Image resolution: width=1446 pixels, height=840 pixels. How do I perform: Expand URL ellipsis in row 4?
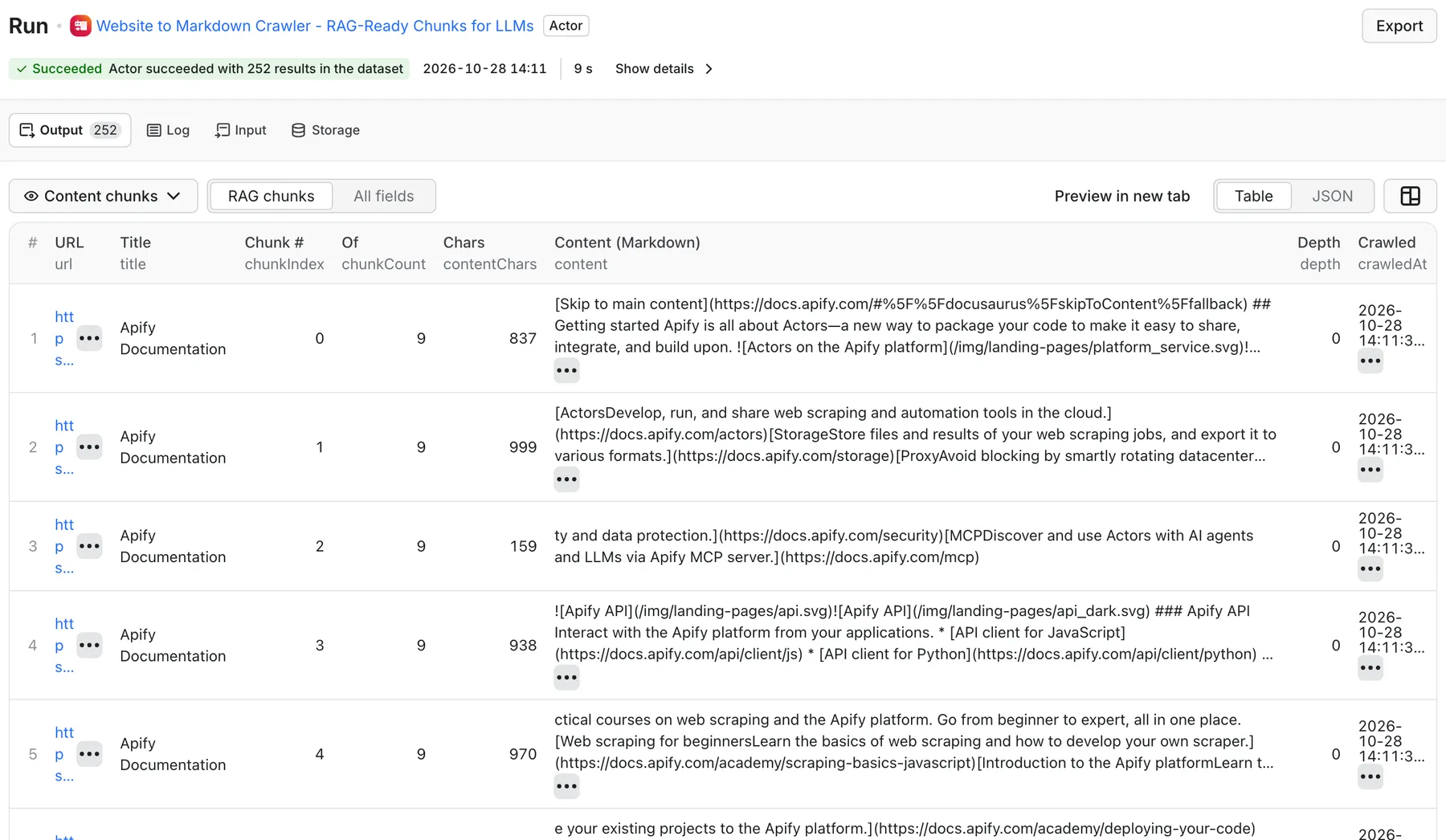[x=89, y=645]
